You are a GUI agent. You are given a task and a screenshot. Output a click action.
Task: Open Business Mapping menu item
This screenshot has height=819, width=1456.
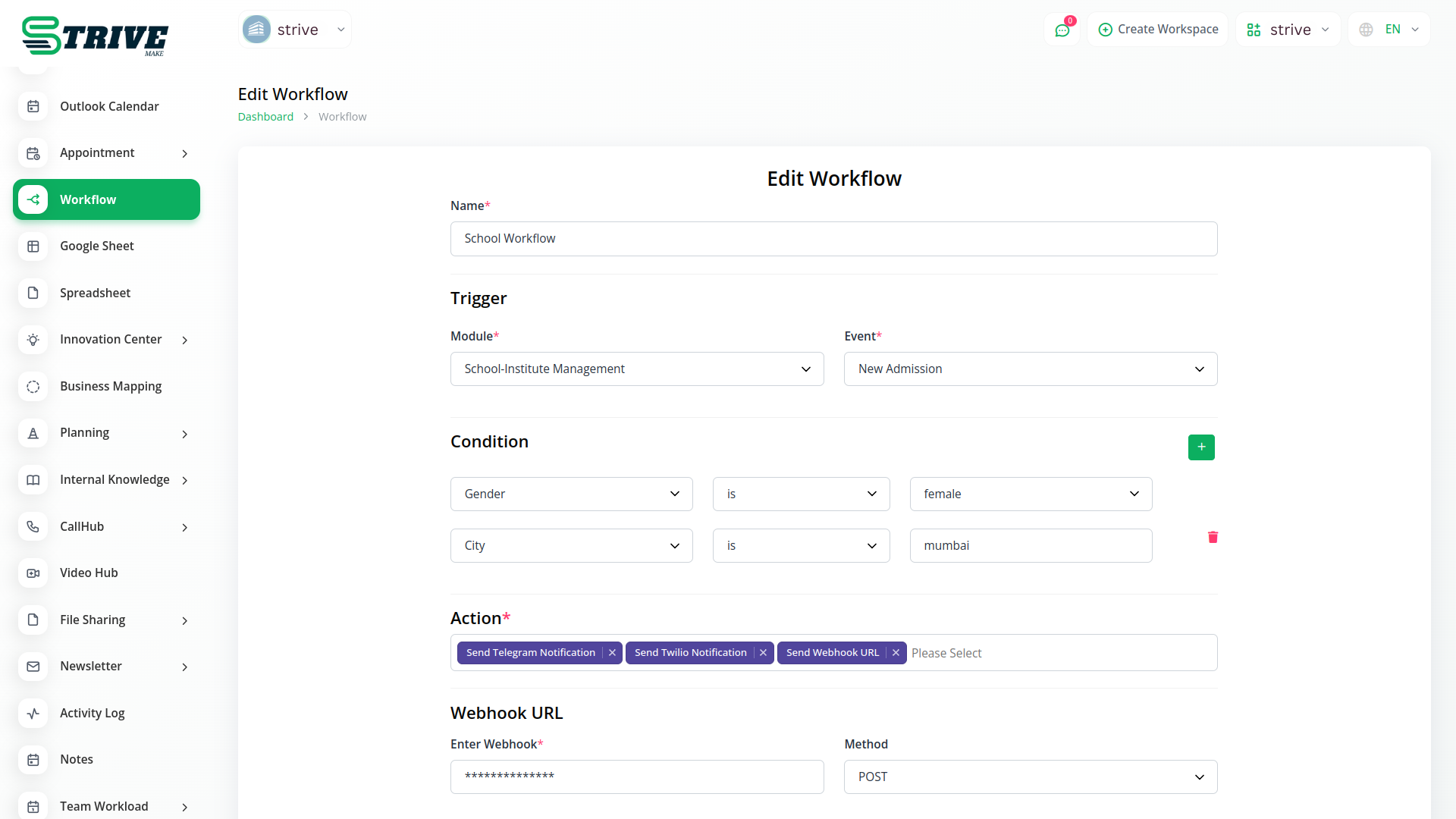(111, 387)
